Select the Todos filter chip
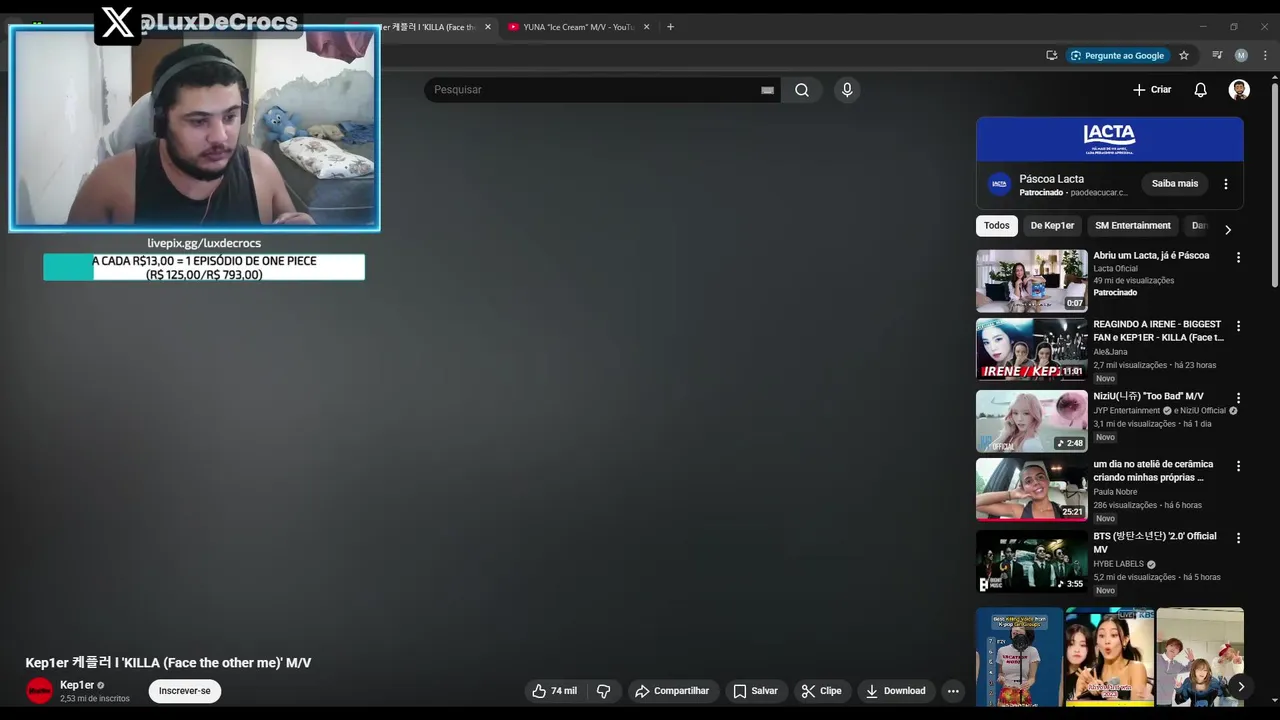Viewport: 1280px width, 720px height. [x=997, y=226]
